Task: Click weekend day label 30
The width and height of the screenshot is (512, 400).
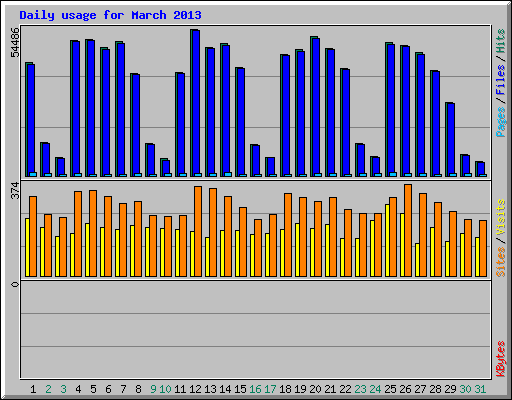Action: point(465,389)
